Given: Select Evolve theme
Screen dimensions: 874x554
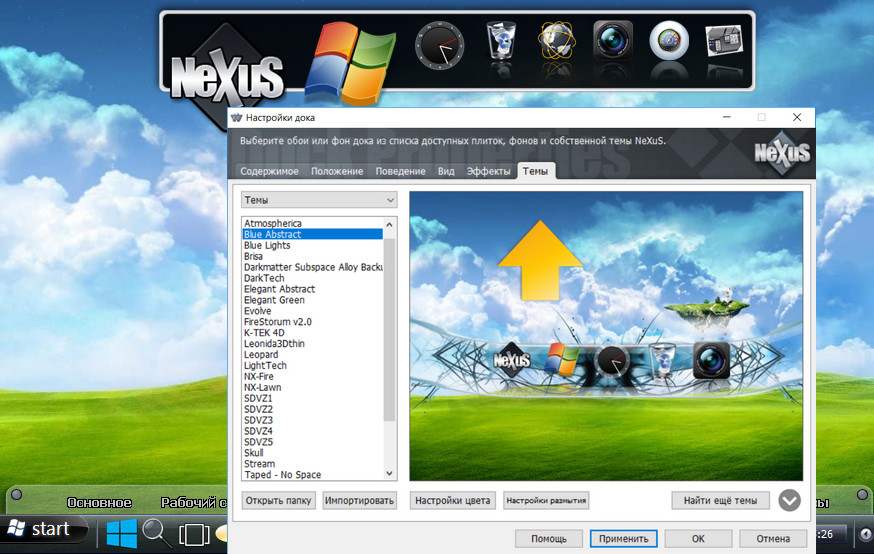Looking at the screenshot, I should (x=313, y=311).
